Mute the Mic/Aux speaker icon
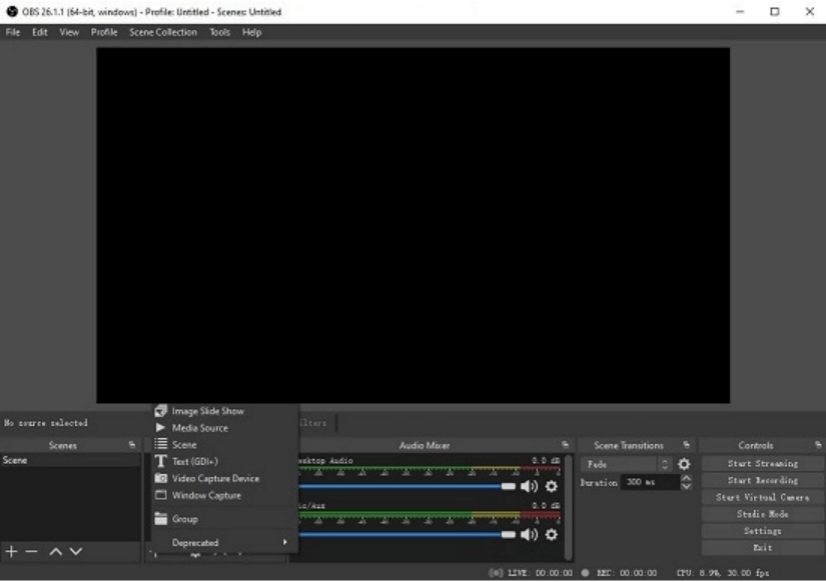The height and width of the screenshot is (582, 826). point(529,535)
